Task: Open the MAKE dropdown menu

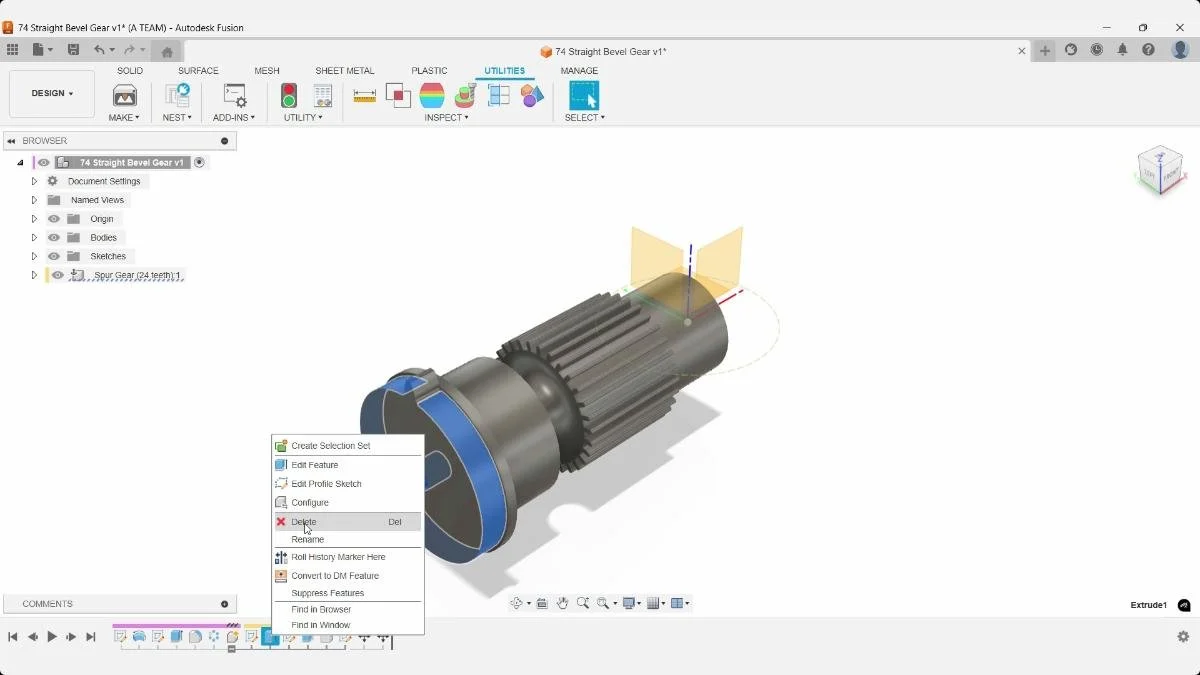Action: click(124, 118)
